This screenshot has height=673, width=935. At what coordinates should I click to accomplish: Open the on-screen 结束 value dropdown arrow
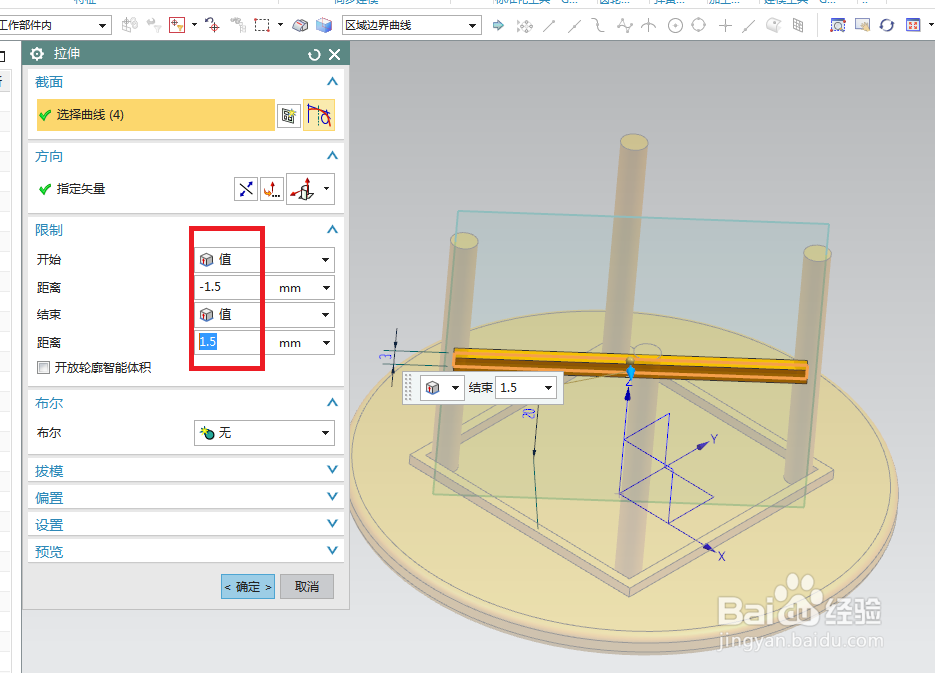549,388
